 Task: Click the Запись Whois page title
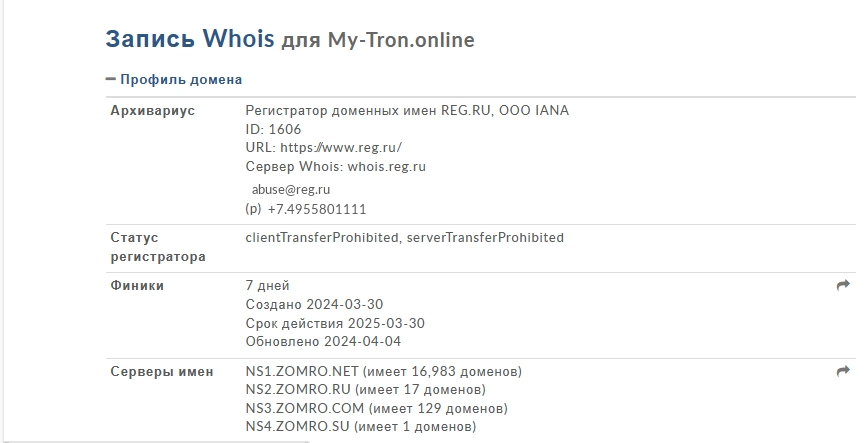pyautogui.click(x=190, y=39)
